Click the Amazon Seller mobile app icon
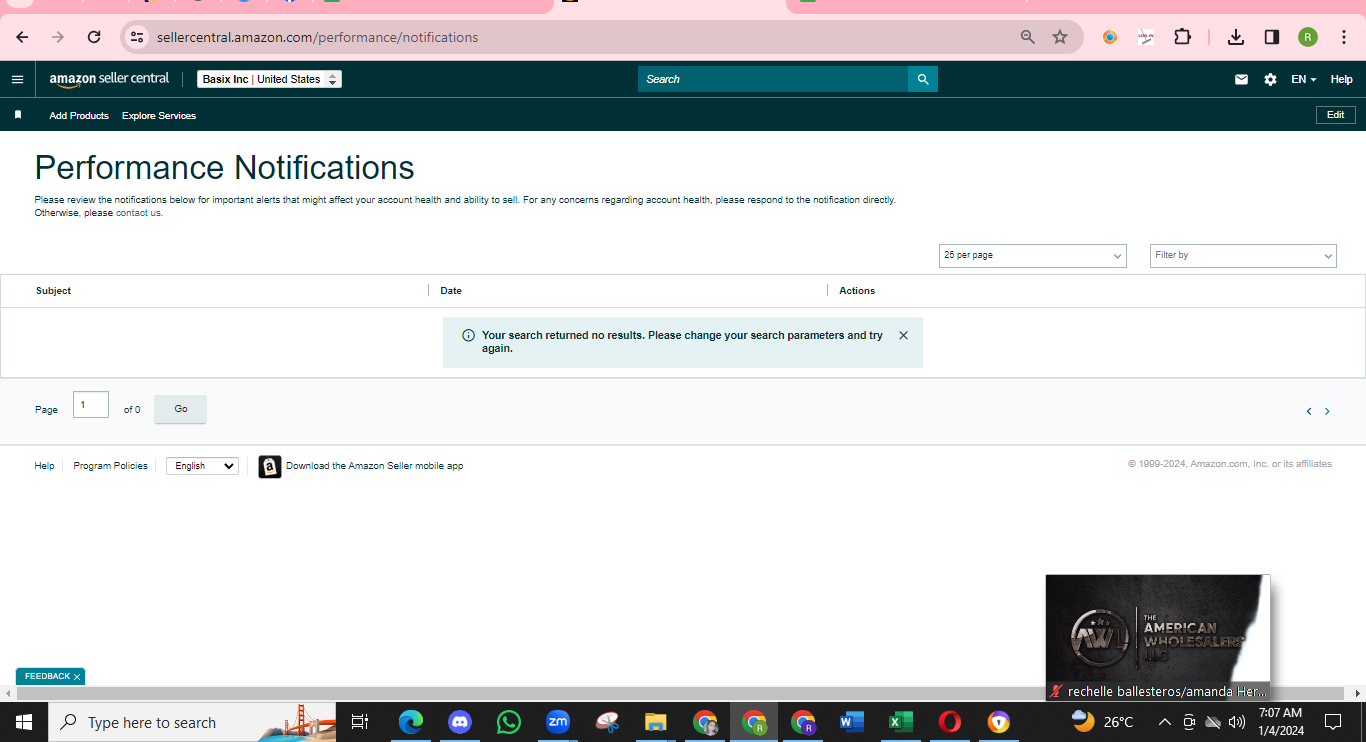The width and height of the screenshot is (1366, 742). click(x=270, y=467)
